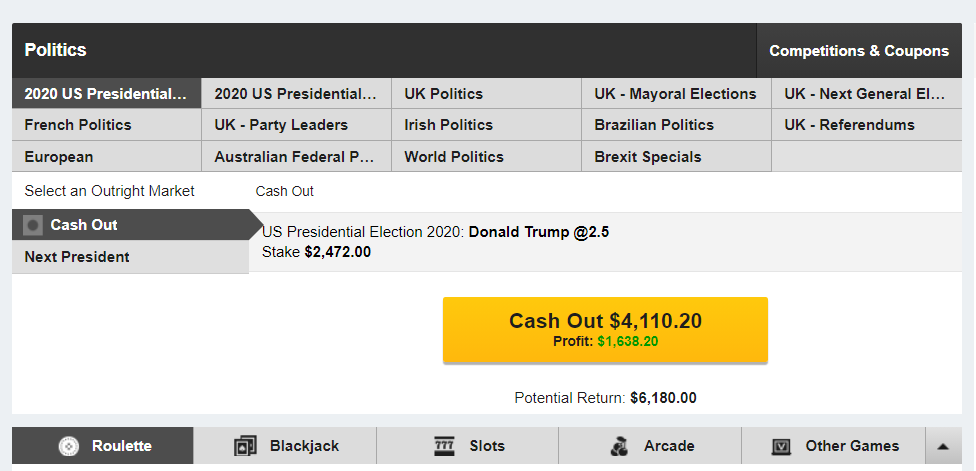Click the Roulette wheel icon

coord(68,446)
